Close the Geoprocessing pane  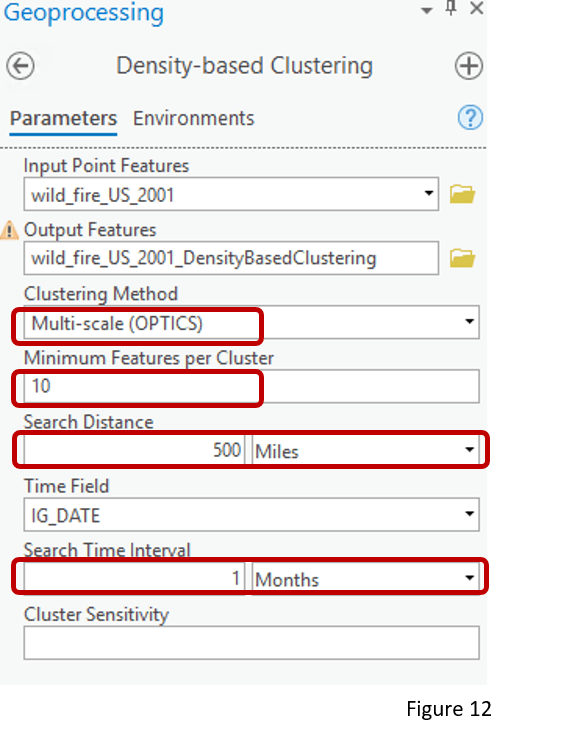[x=477, y=8]
